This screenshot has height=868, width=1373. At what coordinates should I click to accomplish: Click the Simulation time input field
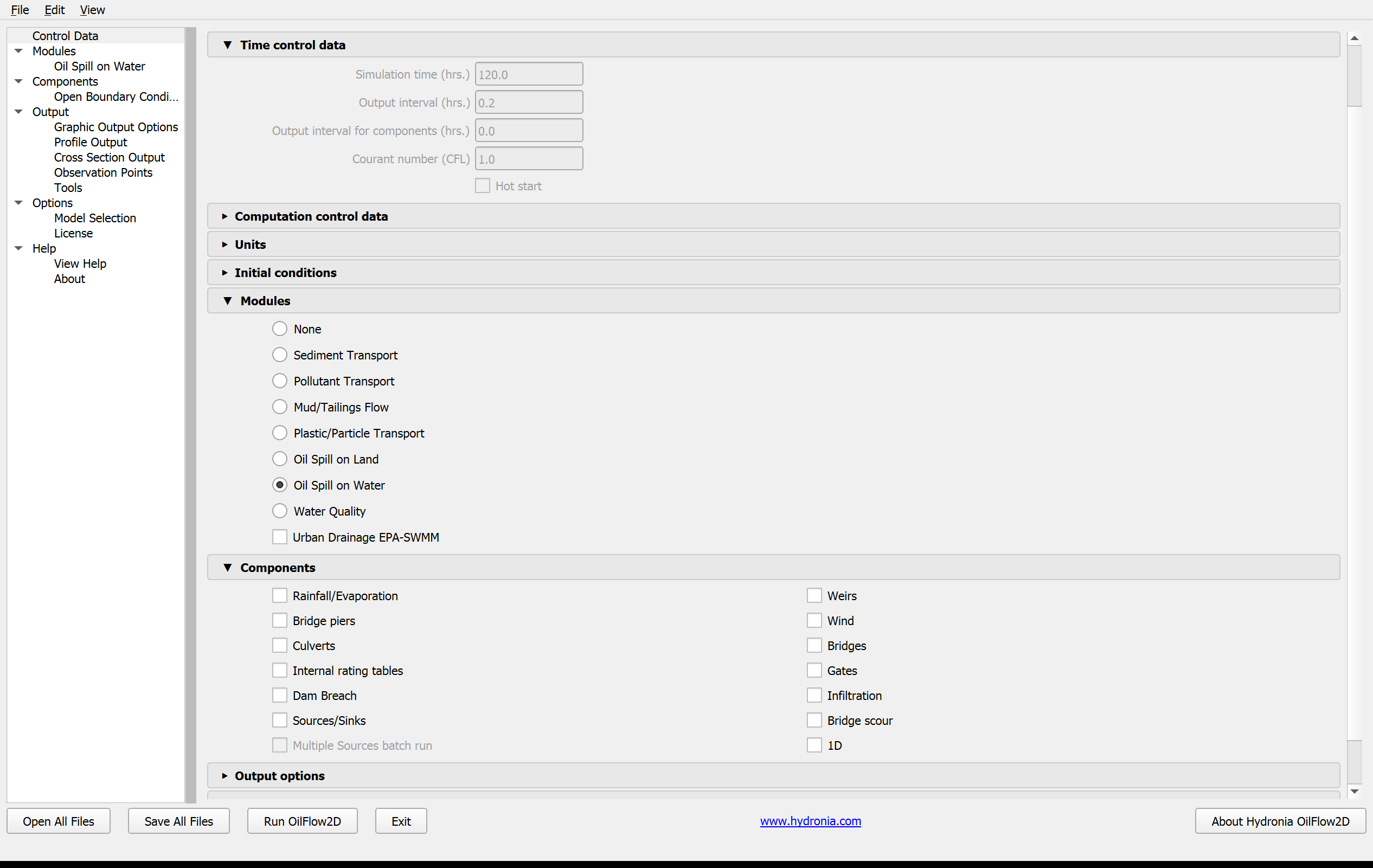(x=529, y=75)
